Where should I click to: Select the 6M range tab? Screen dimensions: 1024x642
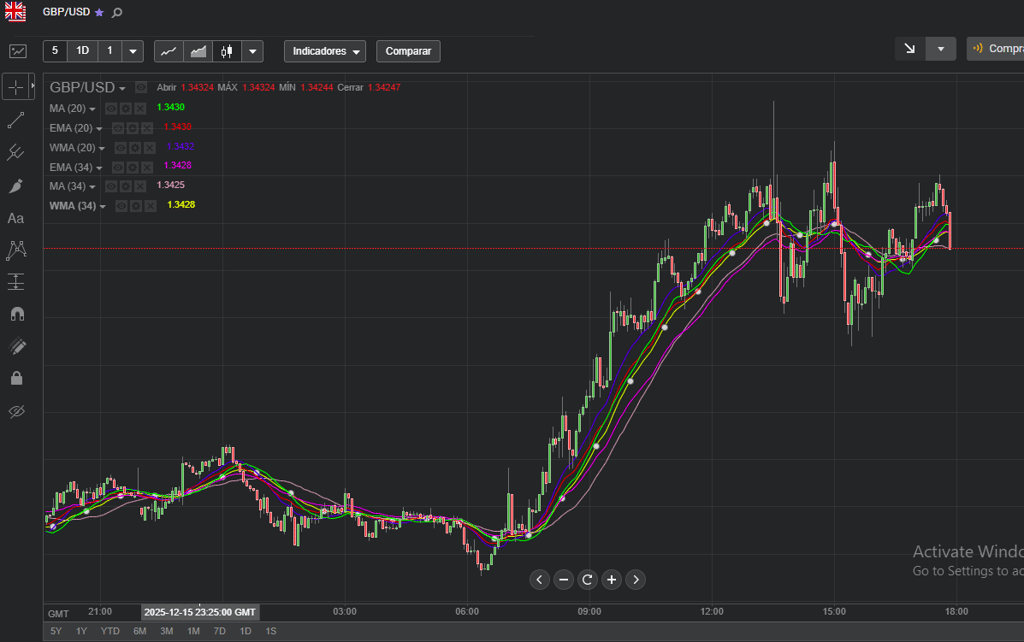tap(140, 631)
